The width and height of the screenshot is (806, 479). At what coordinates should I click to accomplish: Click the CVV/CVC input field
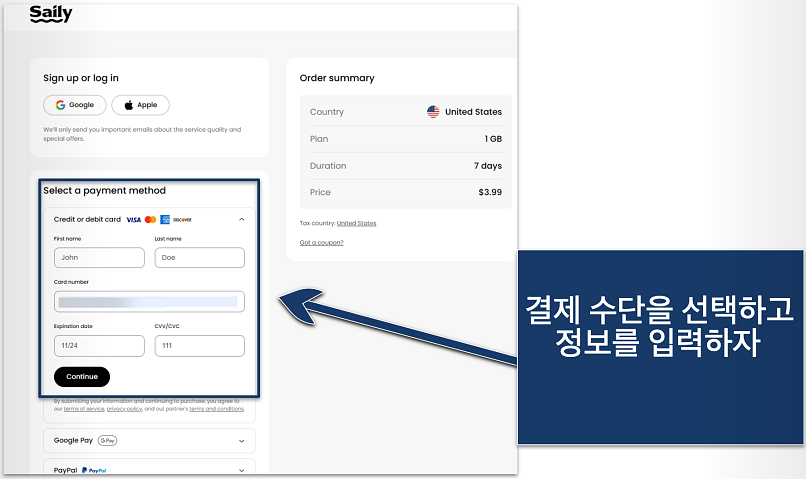[199, 345]
